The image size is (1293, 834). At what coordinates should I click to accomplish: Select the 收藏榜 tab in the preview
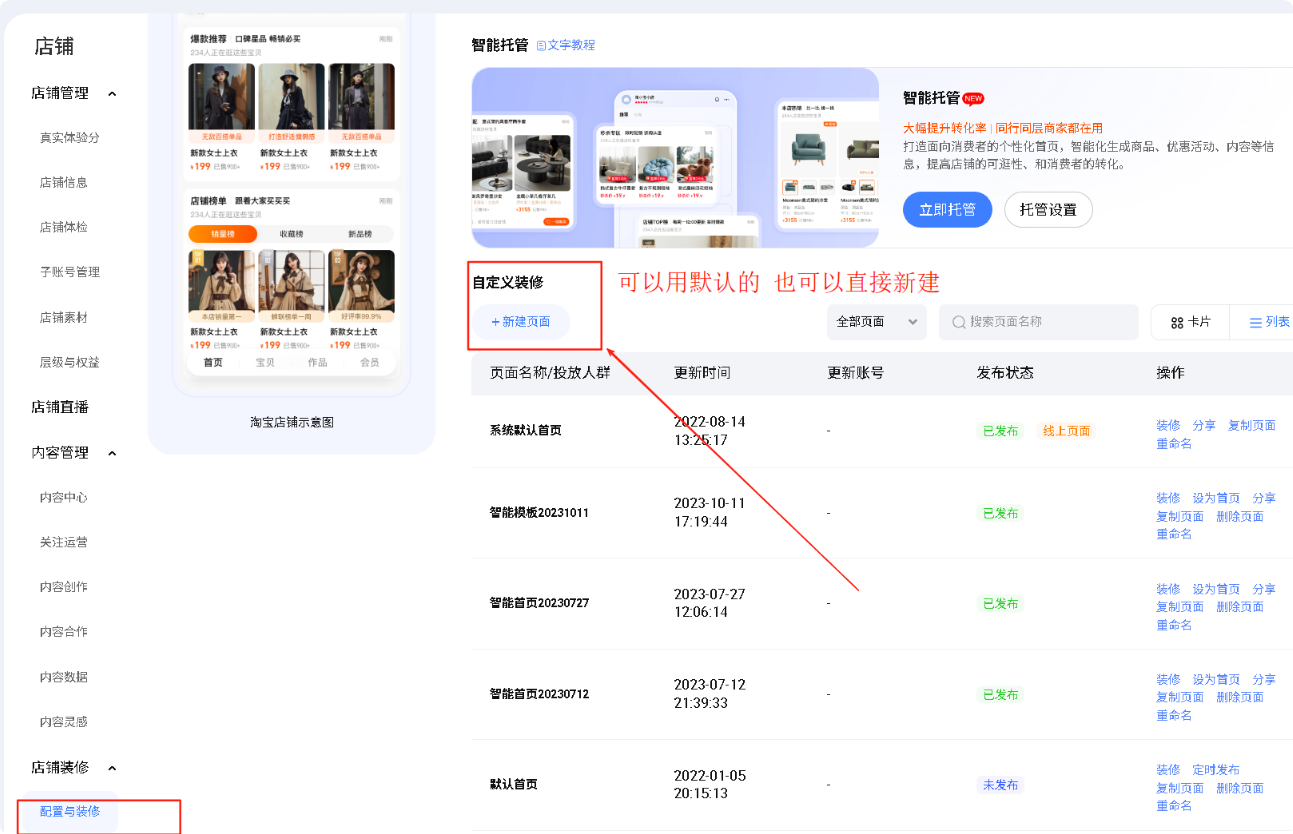pyautogui.click(x=291, y=234)
